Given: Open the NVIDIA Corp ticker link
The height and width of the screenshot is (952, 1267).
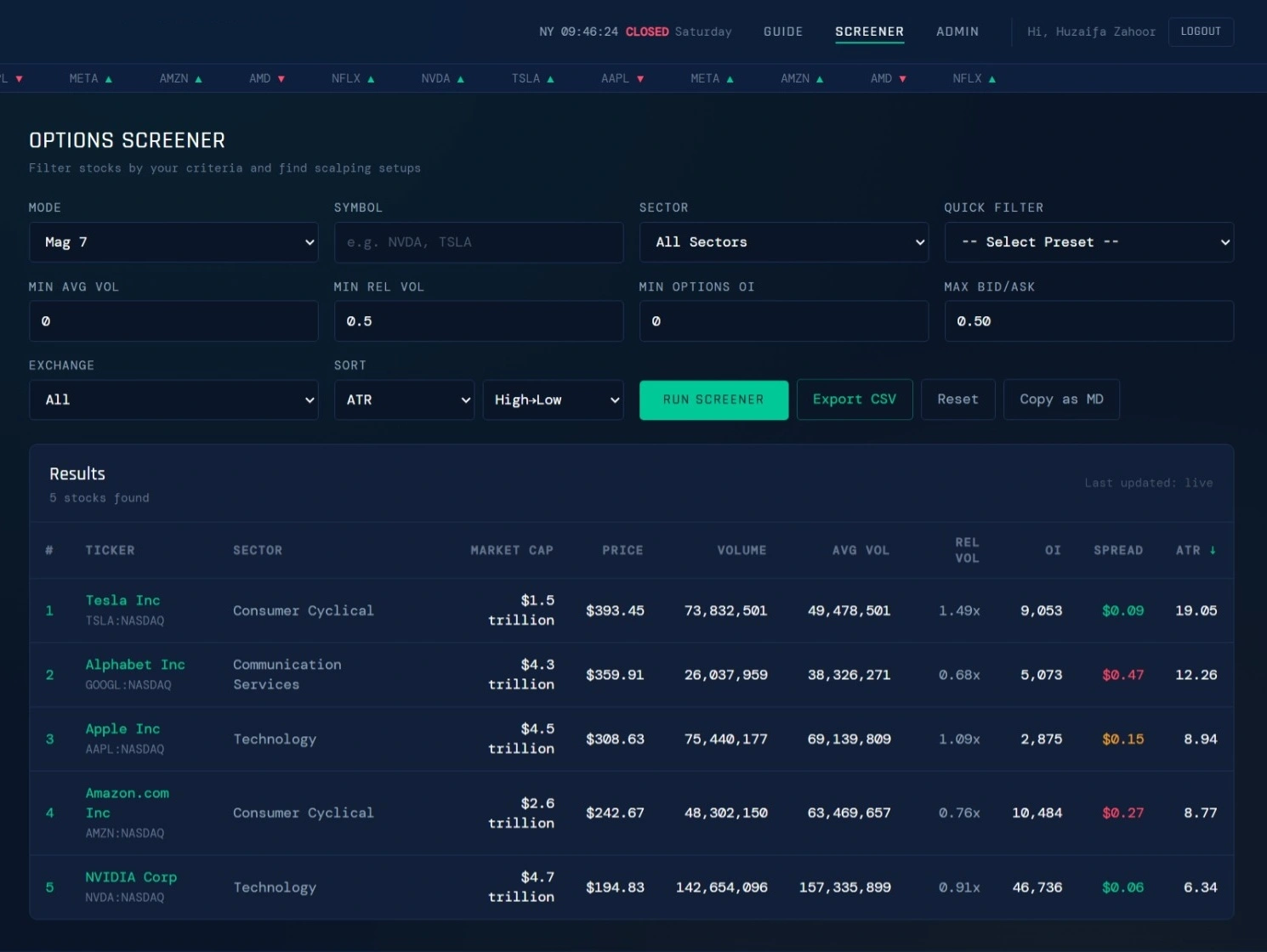Looking at the screenshot, I should point(131,877).
